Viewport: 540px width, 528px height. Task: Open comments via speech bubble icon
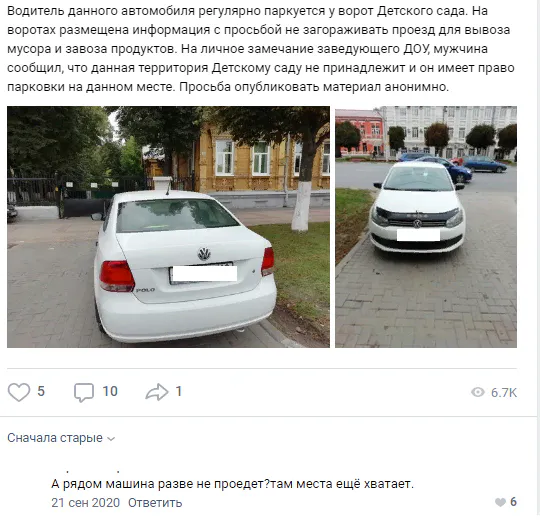pyautogui.click(x=84, y=392)
